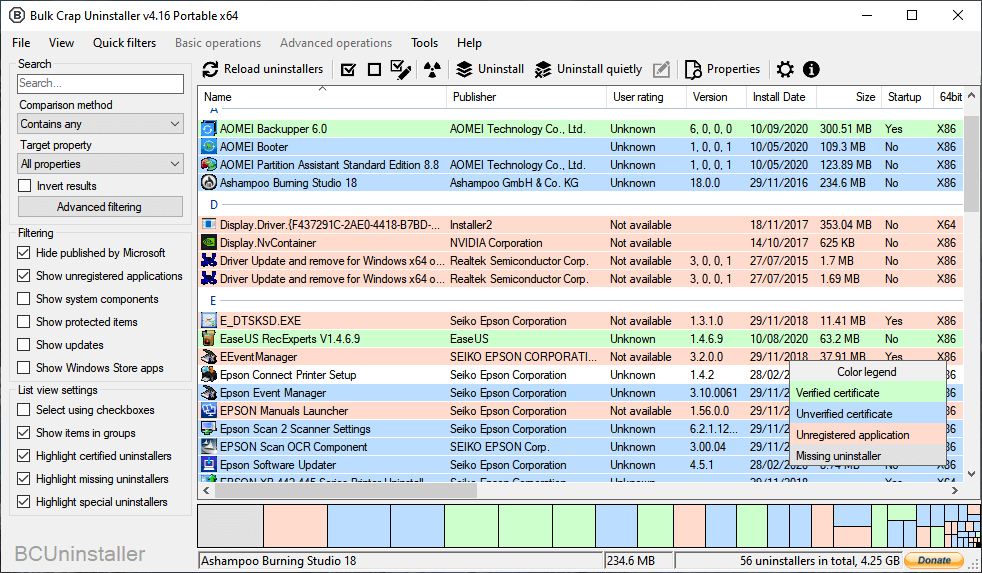This screenshot has width=982, height=573.
Task: Click the EEventManager row icon
Action: [209, 357]
